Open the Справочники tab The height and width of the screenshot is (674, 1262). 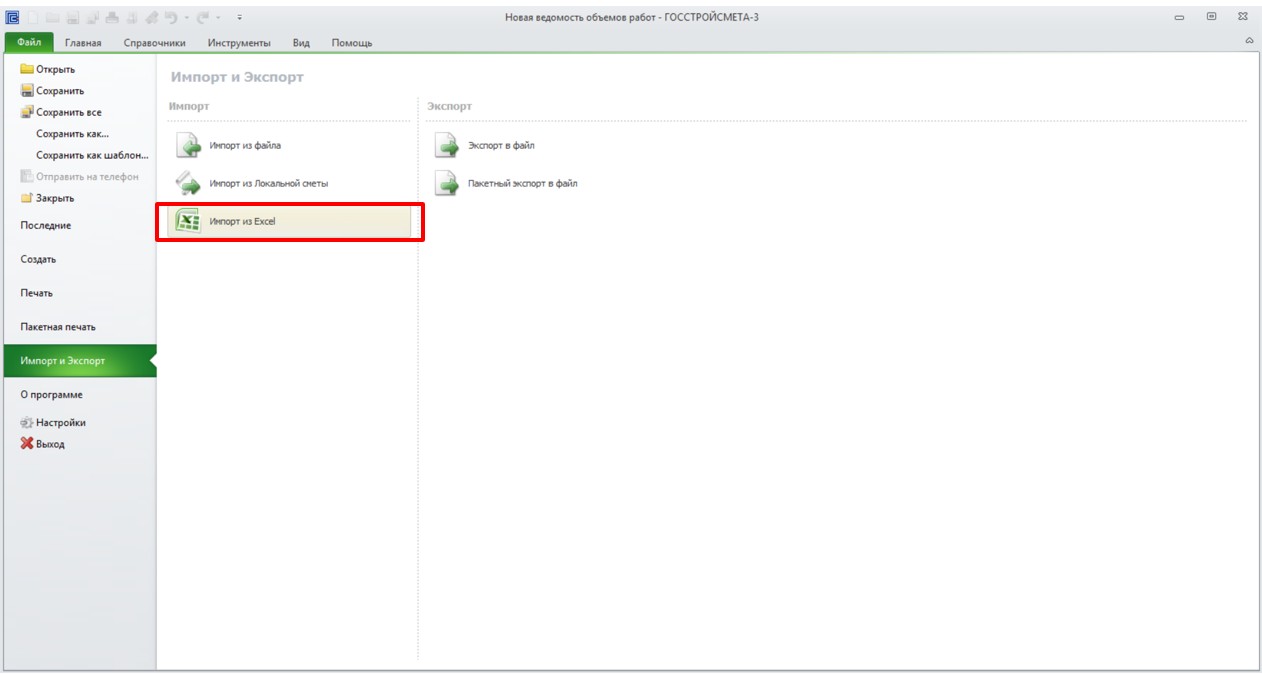(x=155, y=43)
